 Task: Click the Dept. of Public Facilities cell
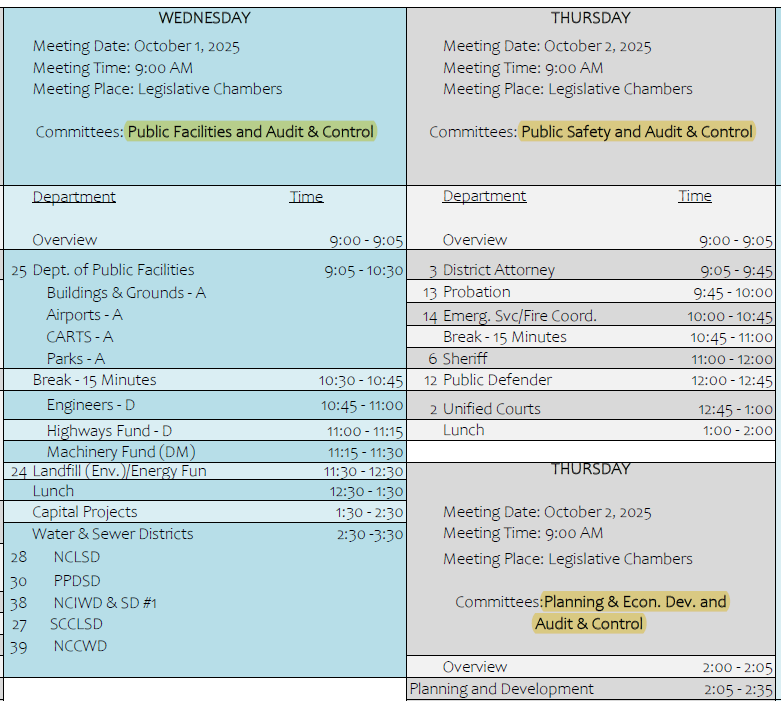(113, 270)
